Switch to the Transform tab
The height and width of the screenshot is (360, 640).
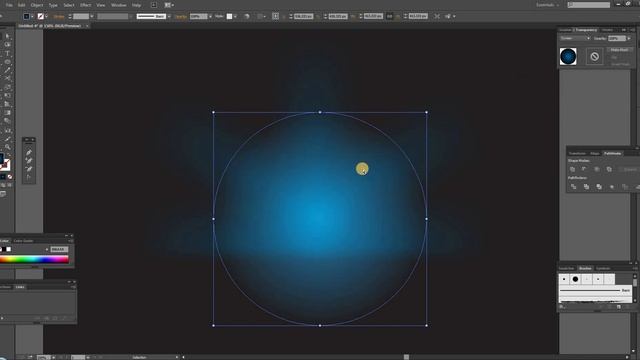click(577, 153)
